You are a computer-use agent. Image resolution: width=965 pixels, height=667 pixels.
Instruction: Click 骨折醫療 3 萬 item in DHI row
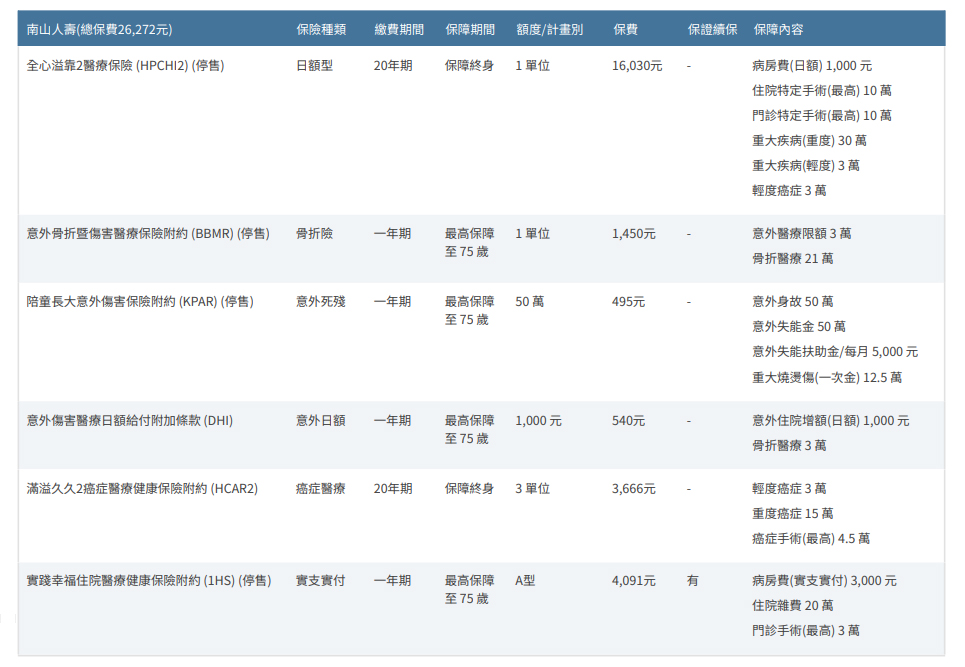[789, 445]
